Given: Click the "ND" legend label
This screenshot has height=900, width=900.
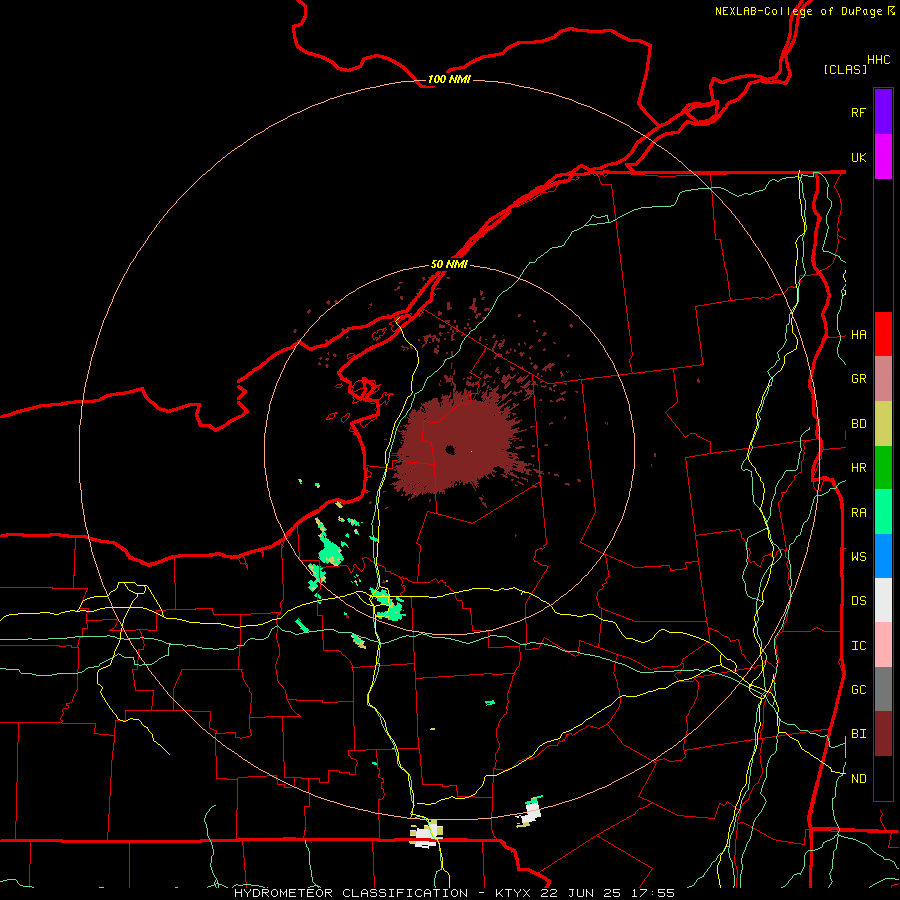Looking at the screenshot, I should tap(858, 779).
